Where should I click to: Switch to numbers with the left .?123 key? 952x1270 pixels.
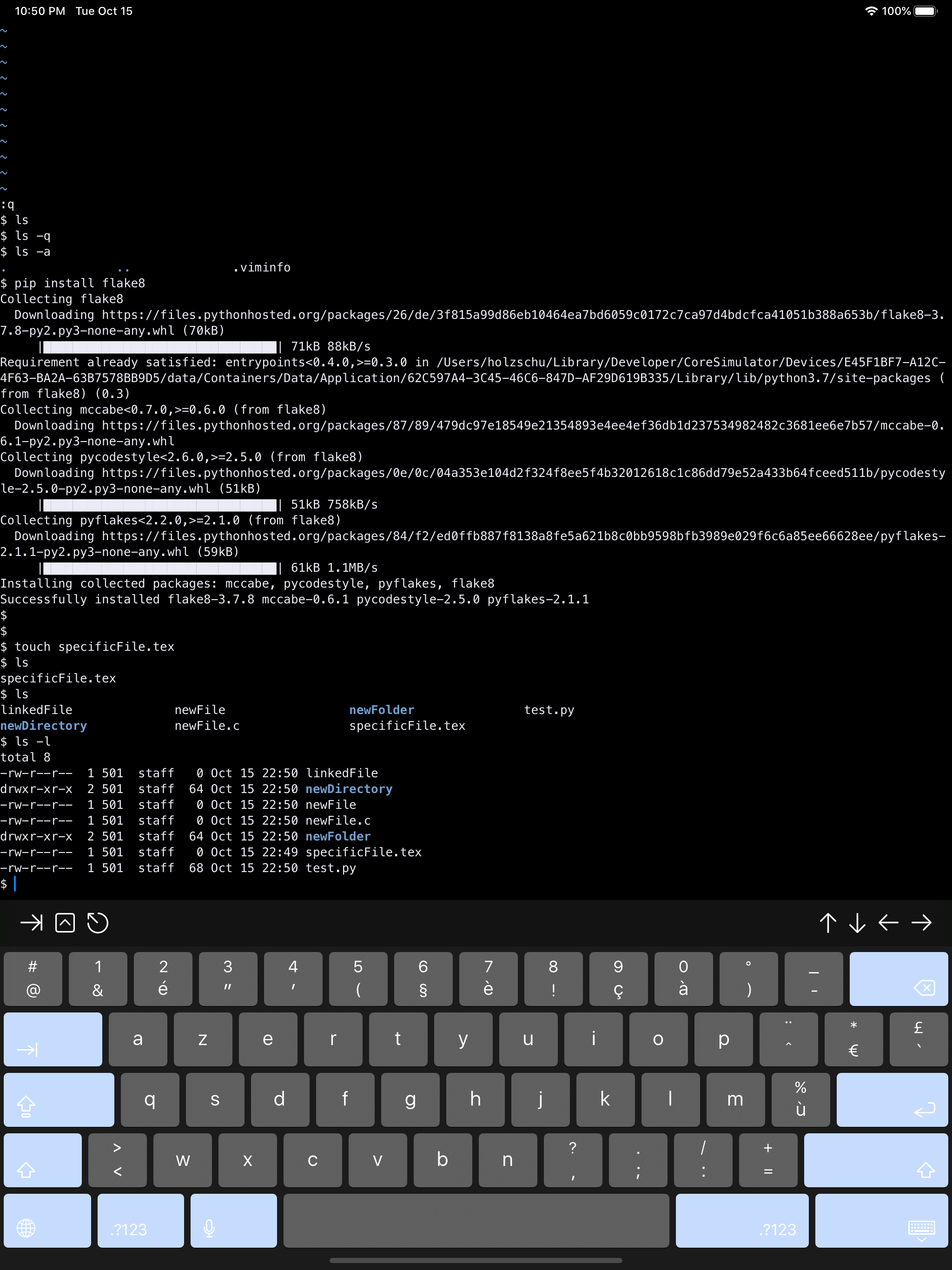(x=141, y=1221)
